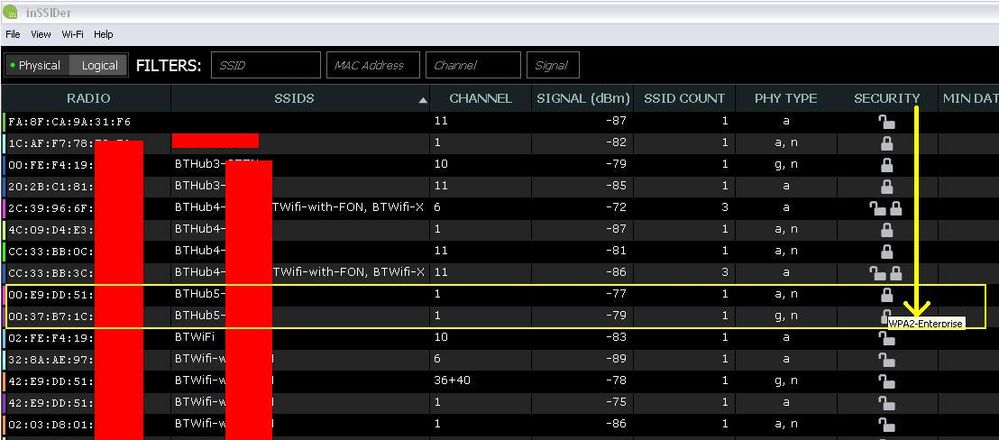Click lock icon in 00:E9:DD:51 row
The height and width of the screenshot is (440, 999).
coord(886,295)
